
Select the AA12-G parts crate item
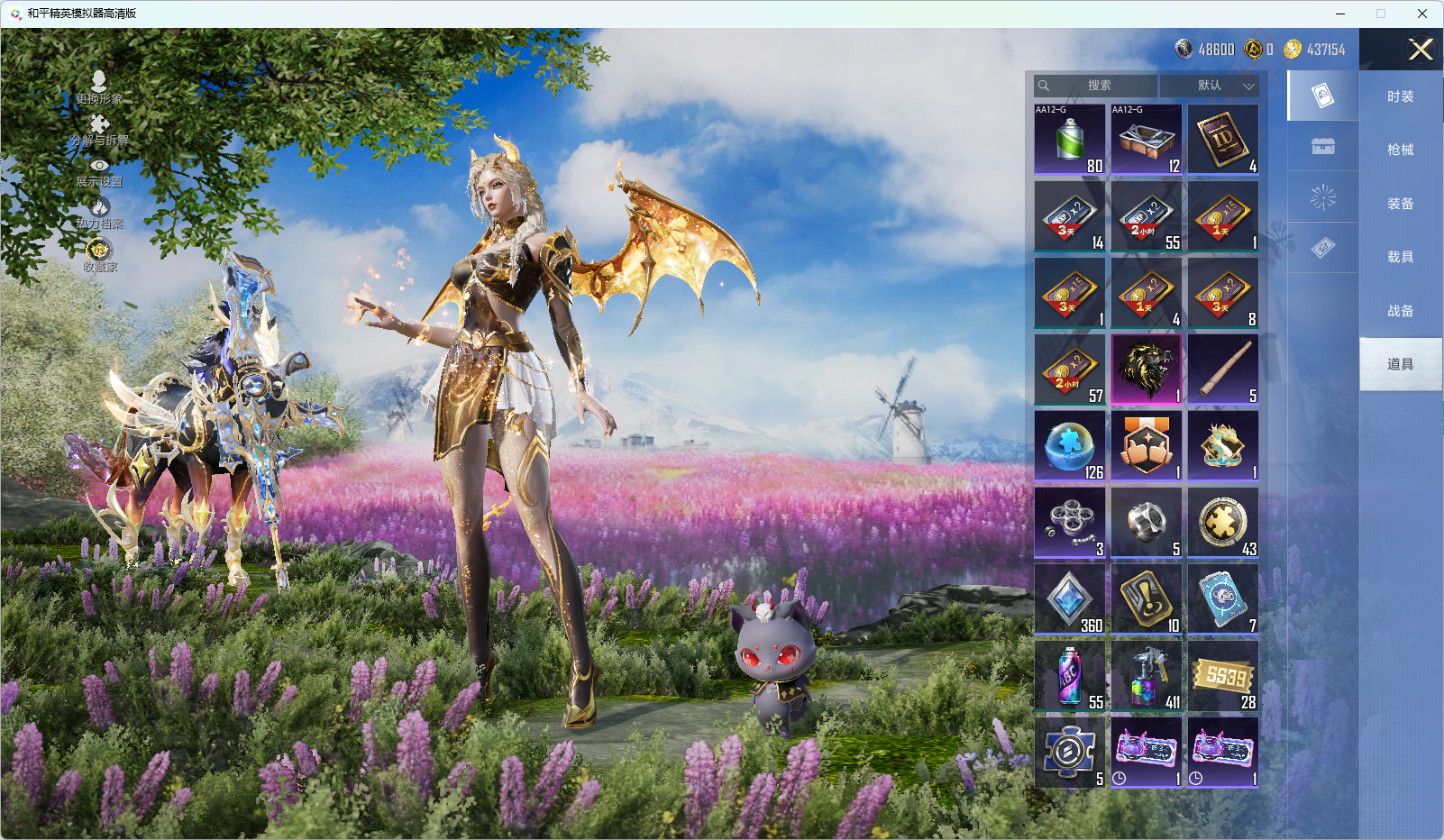point(1147,139)
